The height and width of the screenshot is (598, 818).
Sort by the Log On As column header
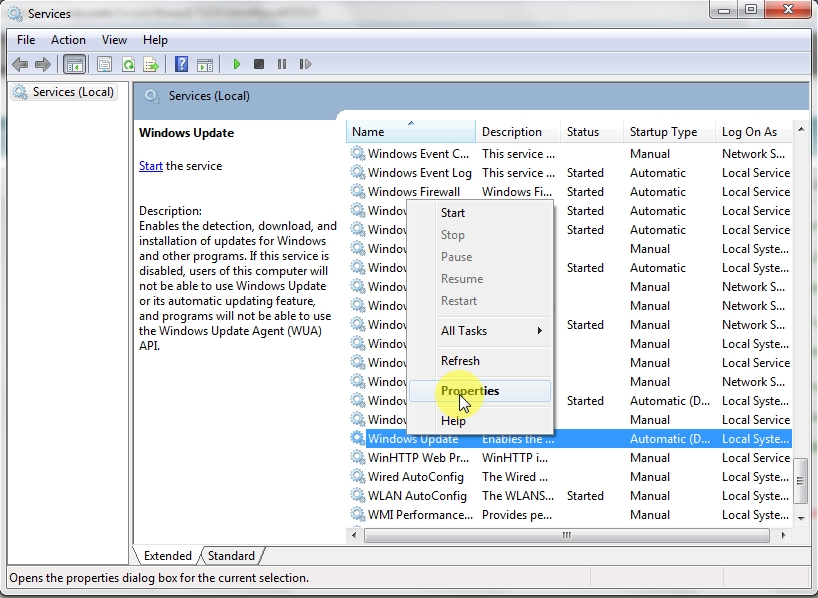point(753,131)
